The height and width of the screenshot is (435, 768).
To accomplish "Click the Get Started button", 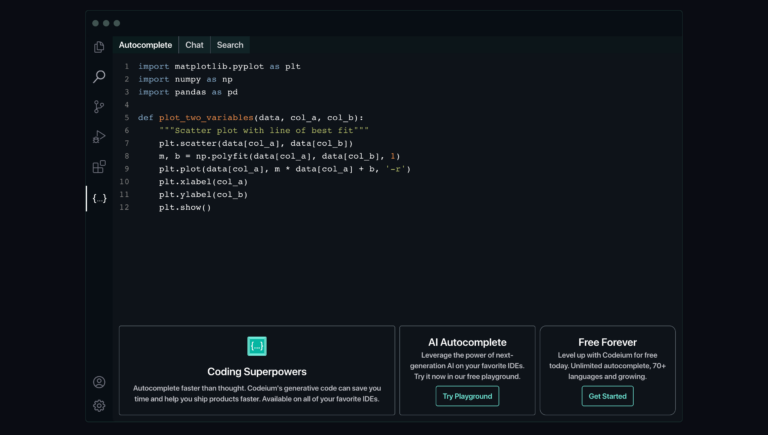I will (x=607, y=396).
